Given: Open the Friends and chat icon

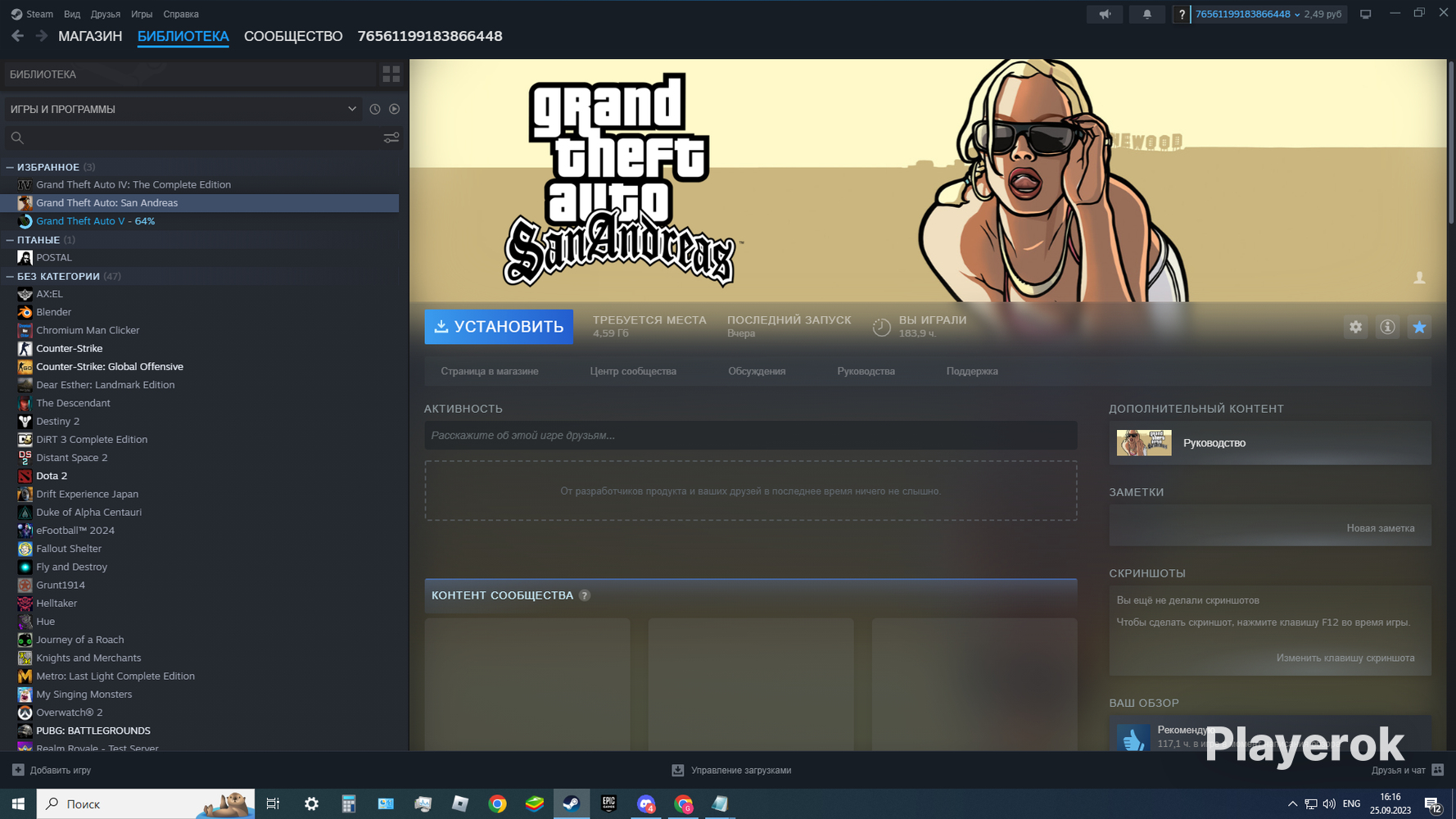Looking at the screenshot, I should (1437, 770).
